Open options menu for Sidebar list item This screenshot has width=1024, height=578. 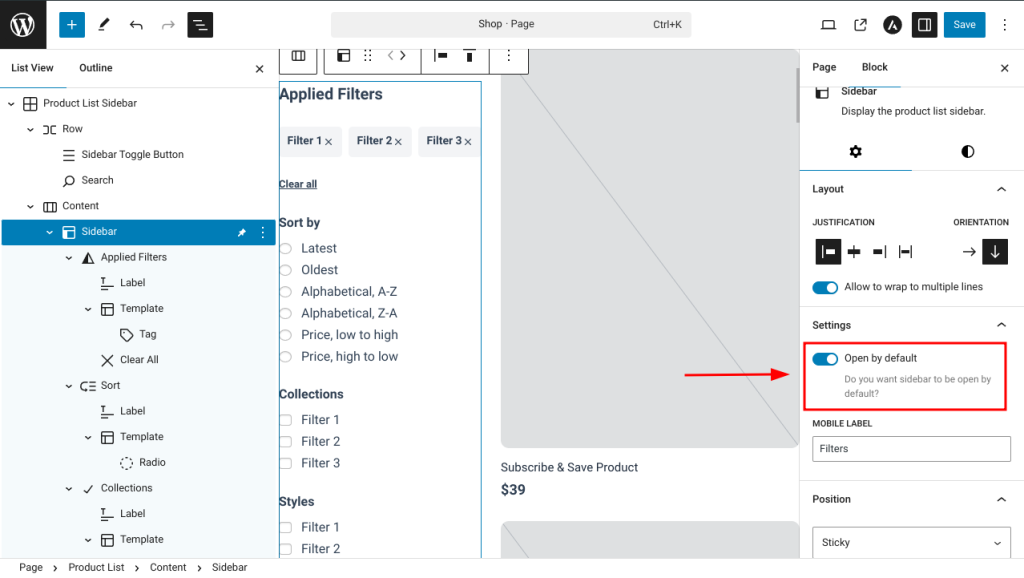(263, 232)
